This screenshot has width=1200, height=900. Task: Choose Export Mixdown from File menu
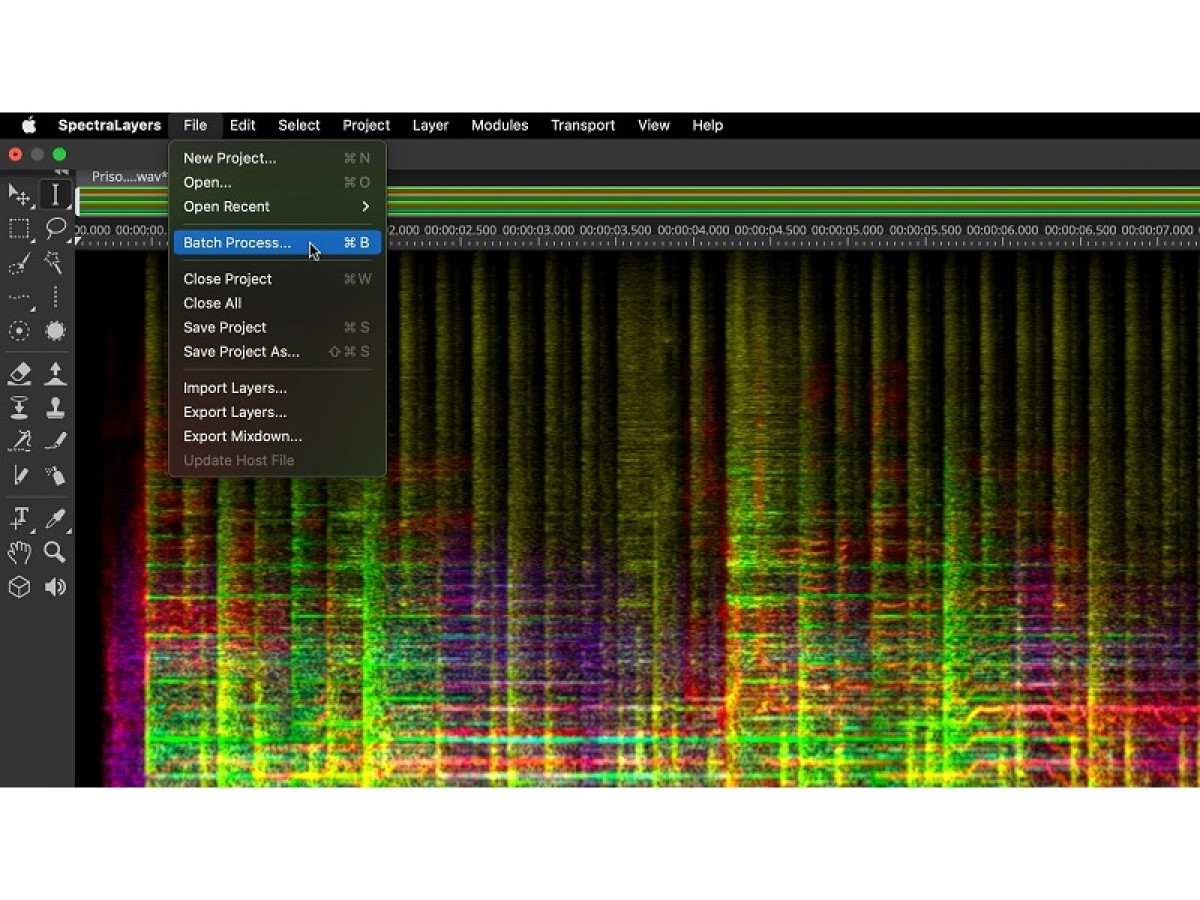242,436
